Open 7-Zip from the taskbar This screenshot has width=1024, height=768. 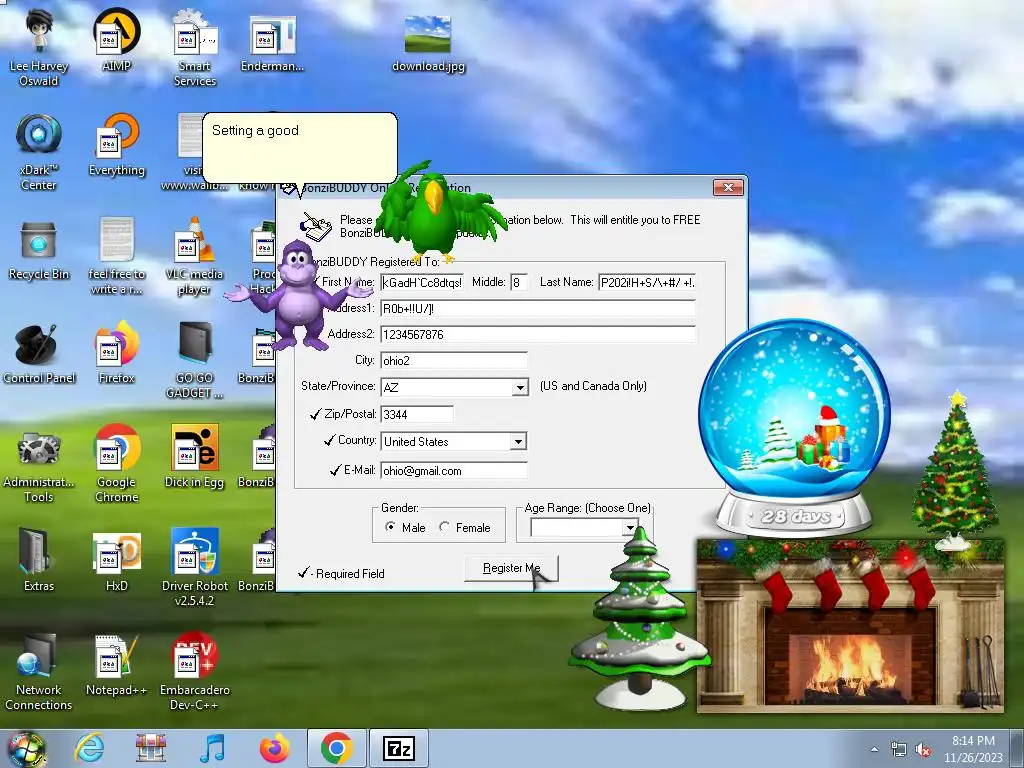tap(399, 748)
